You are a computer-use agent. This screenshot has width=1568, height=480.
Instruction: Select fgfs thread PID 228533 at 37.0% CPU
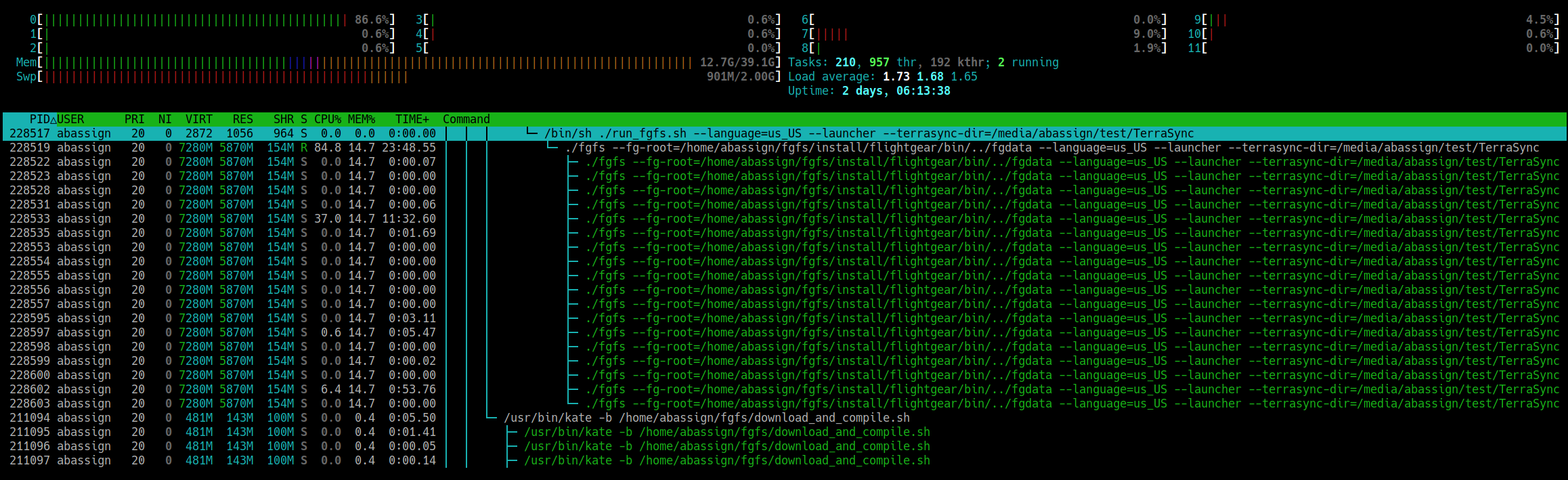click(x=785, y=219)
